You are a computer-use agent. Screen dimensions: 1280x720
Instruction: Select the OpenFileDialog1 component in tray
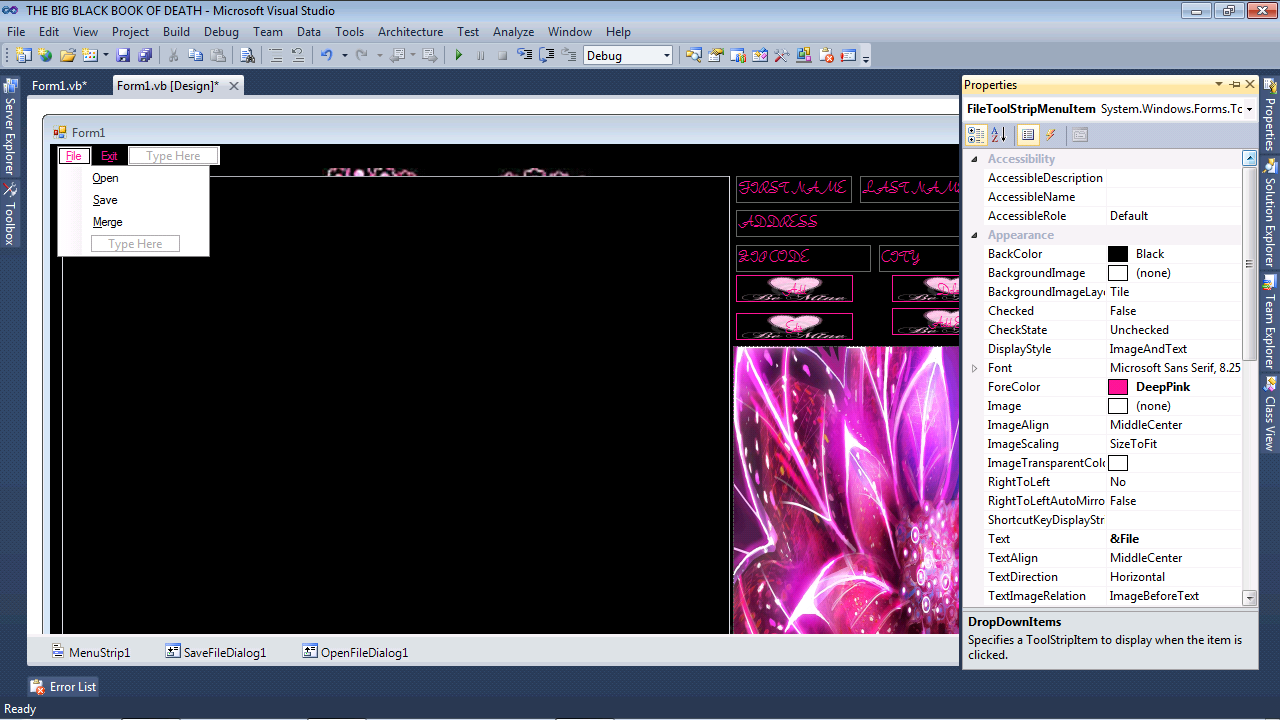(356, 652)
